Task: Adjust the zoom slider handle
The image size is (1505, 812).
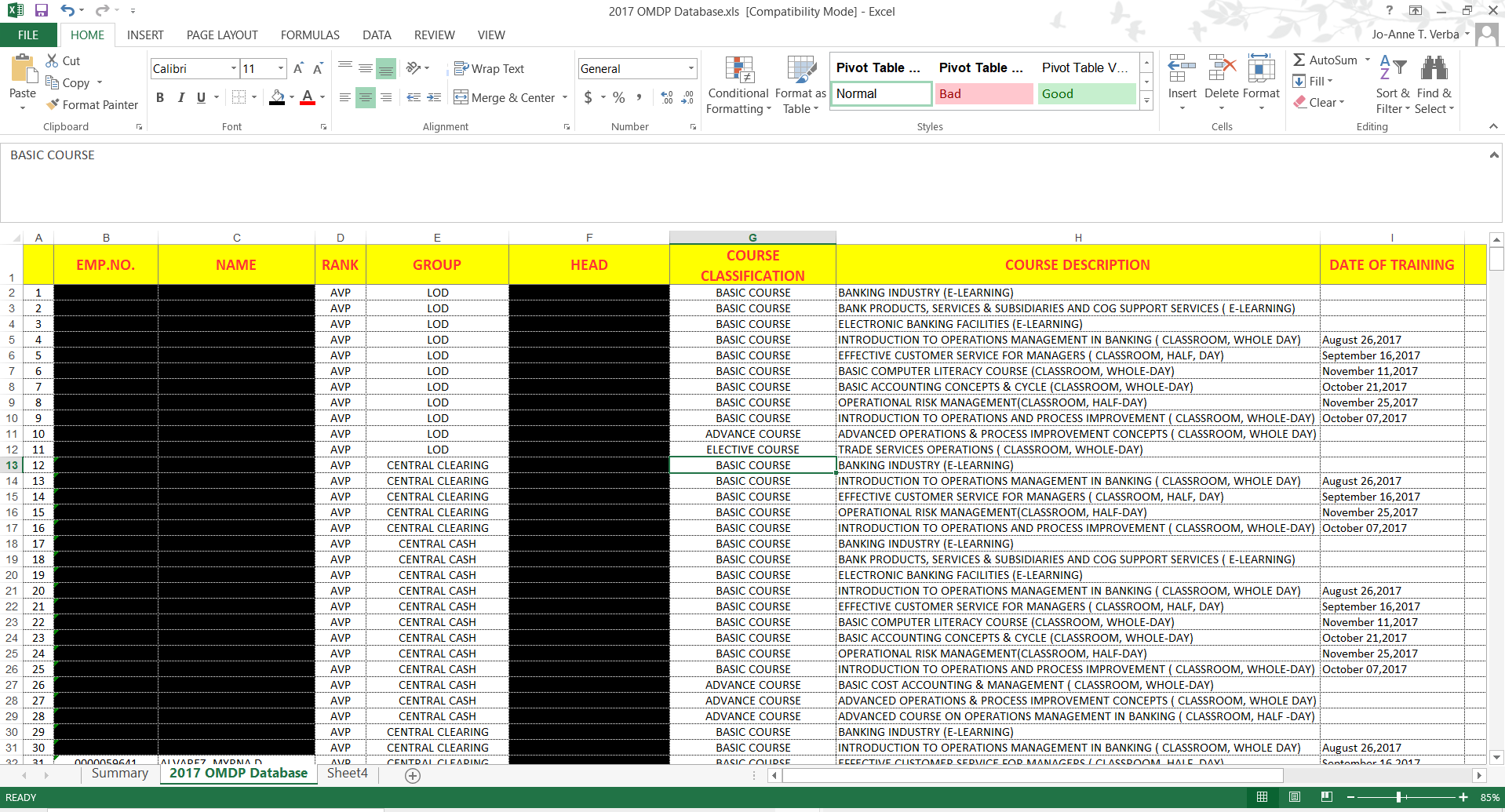Action: 1398,797
